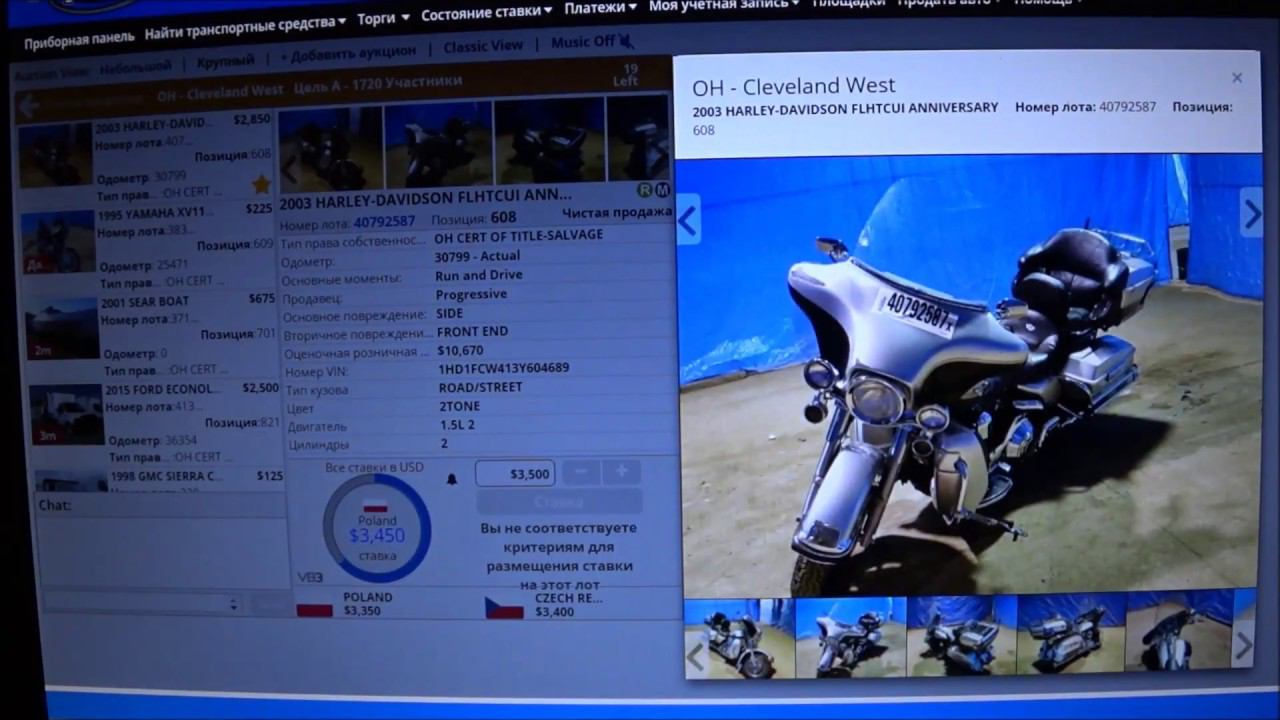Select 1998 GMC Sierra lot in list
1280x720 pixels.
click(158, 478)
